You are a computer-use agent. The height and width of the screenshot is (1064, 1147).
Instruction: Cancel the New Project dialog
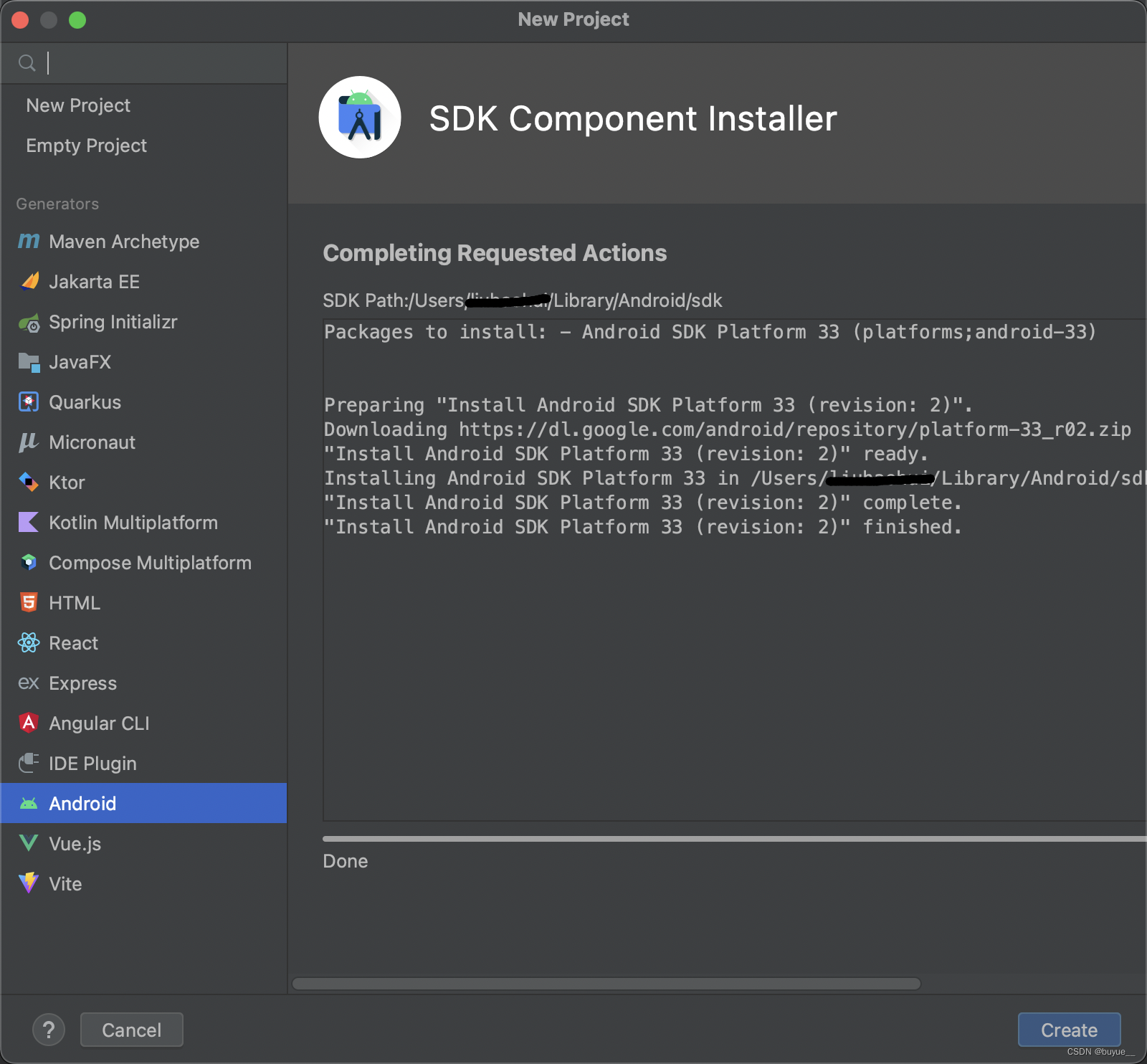point(132,1030)
